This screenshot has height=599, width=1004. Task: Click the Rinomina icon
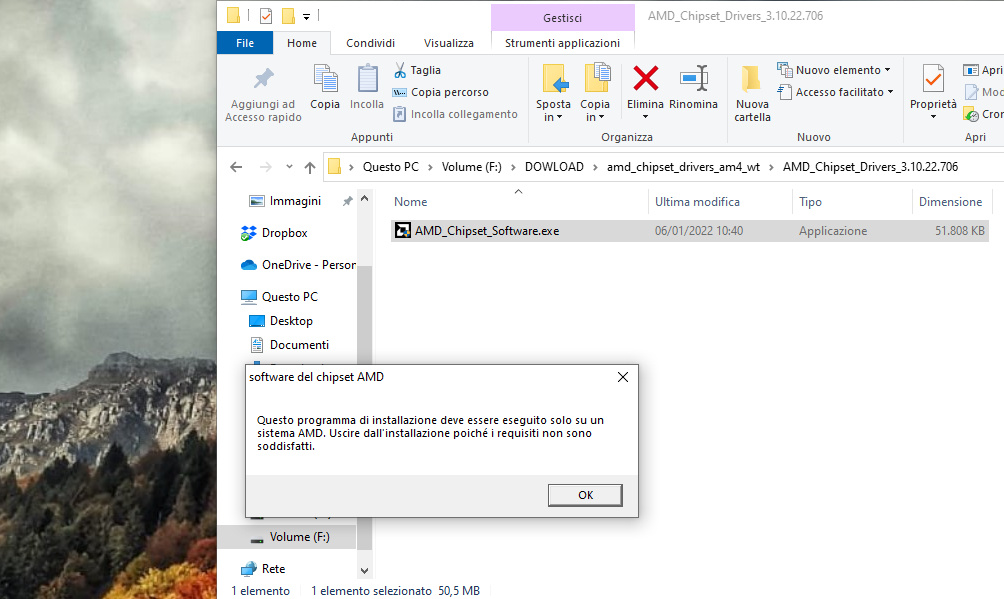click(x=693, y=78)
